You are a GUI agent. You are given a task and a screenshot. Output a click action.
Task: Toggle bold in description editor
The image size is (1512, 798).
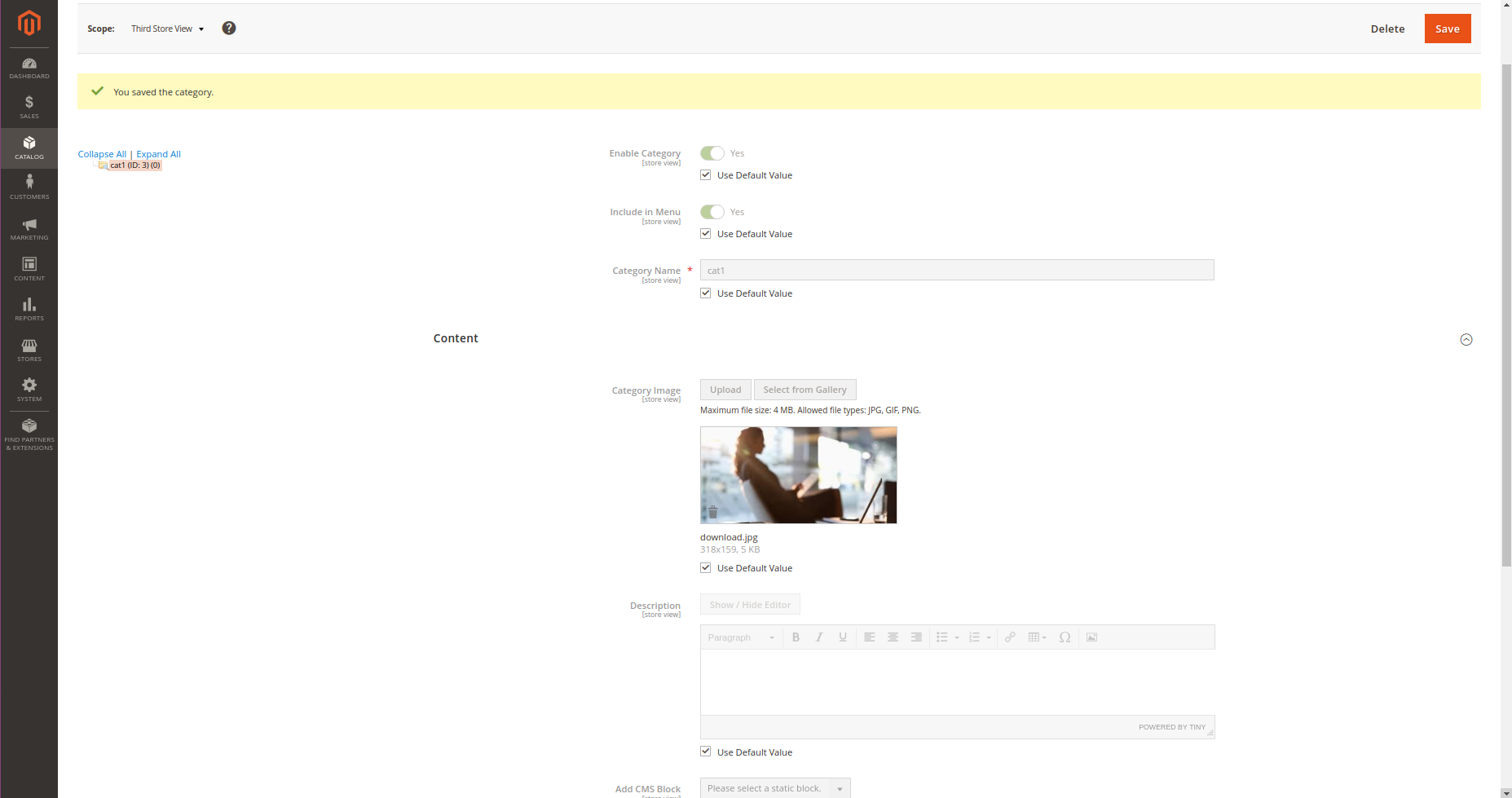click(796, 637)
